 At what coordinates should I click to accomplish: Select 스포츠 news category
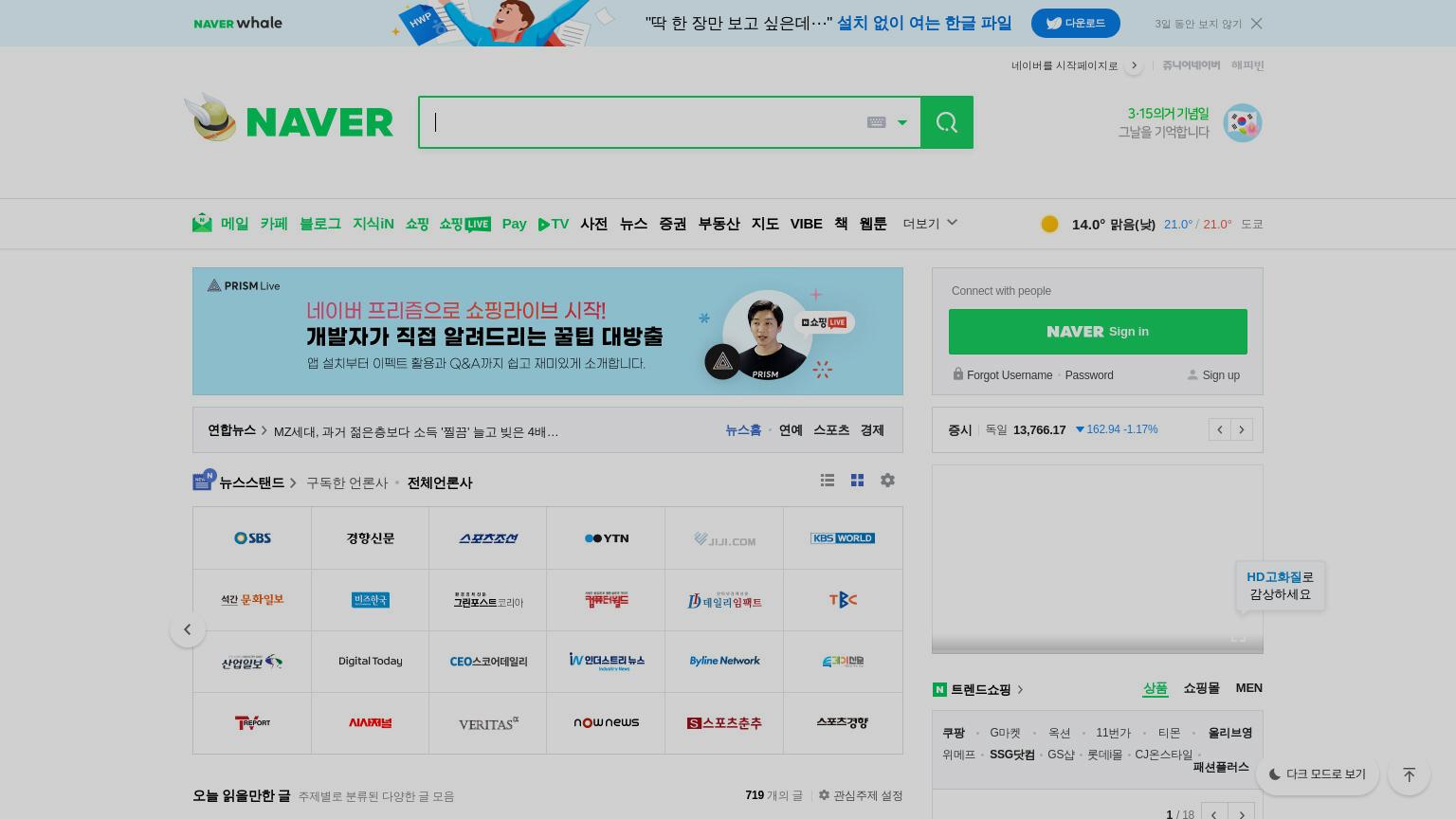[x=831, y=430]
